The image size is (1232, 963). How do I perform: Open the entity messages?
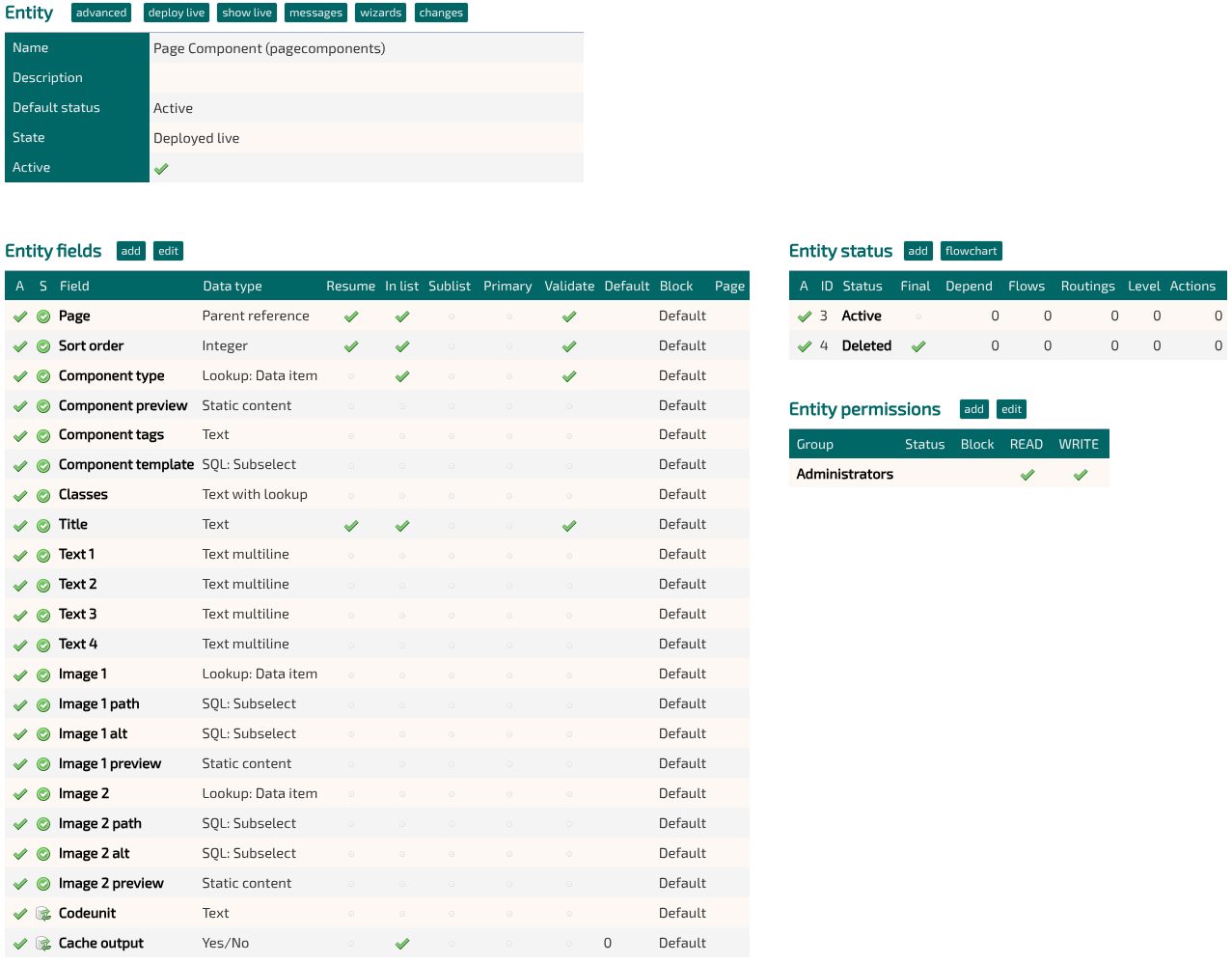click(315, 13)
